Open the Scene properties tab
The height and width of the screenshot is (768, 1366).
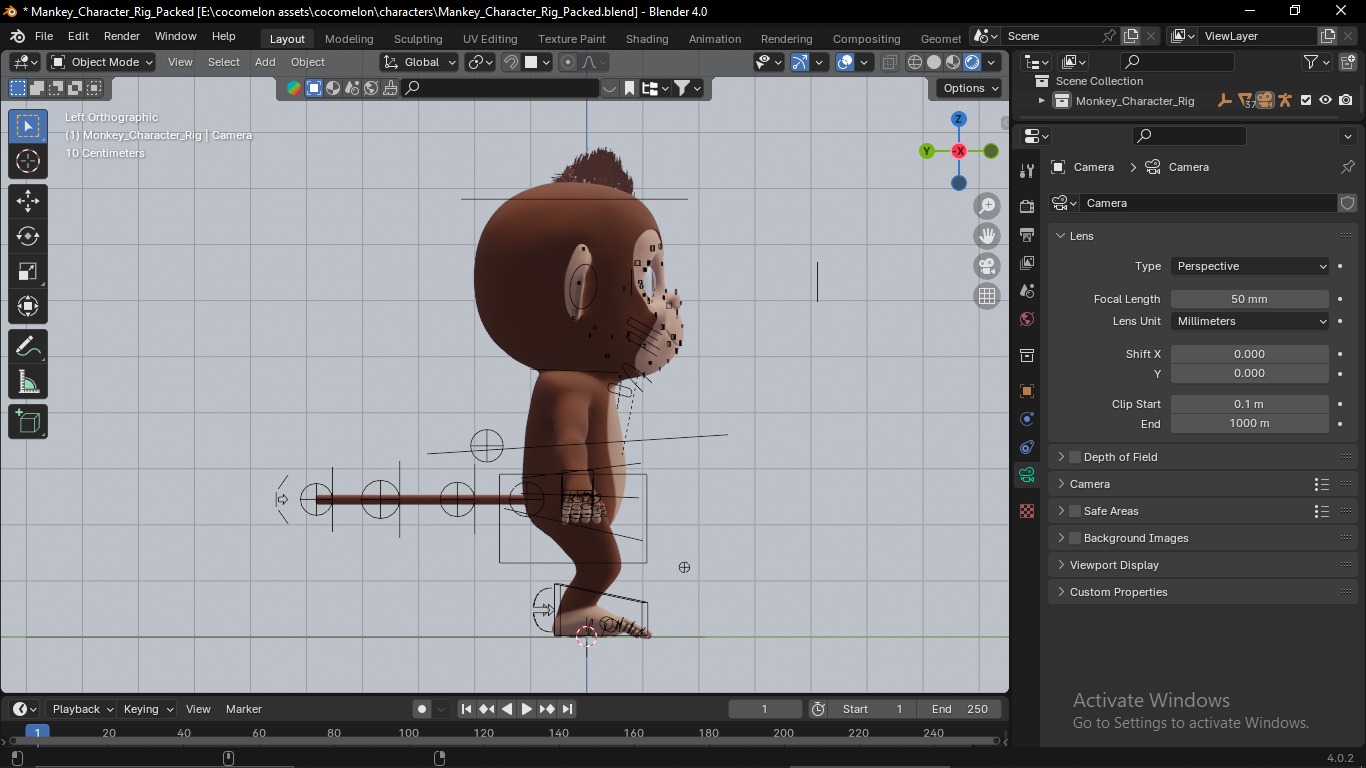(x=1027, y=291)
